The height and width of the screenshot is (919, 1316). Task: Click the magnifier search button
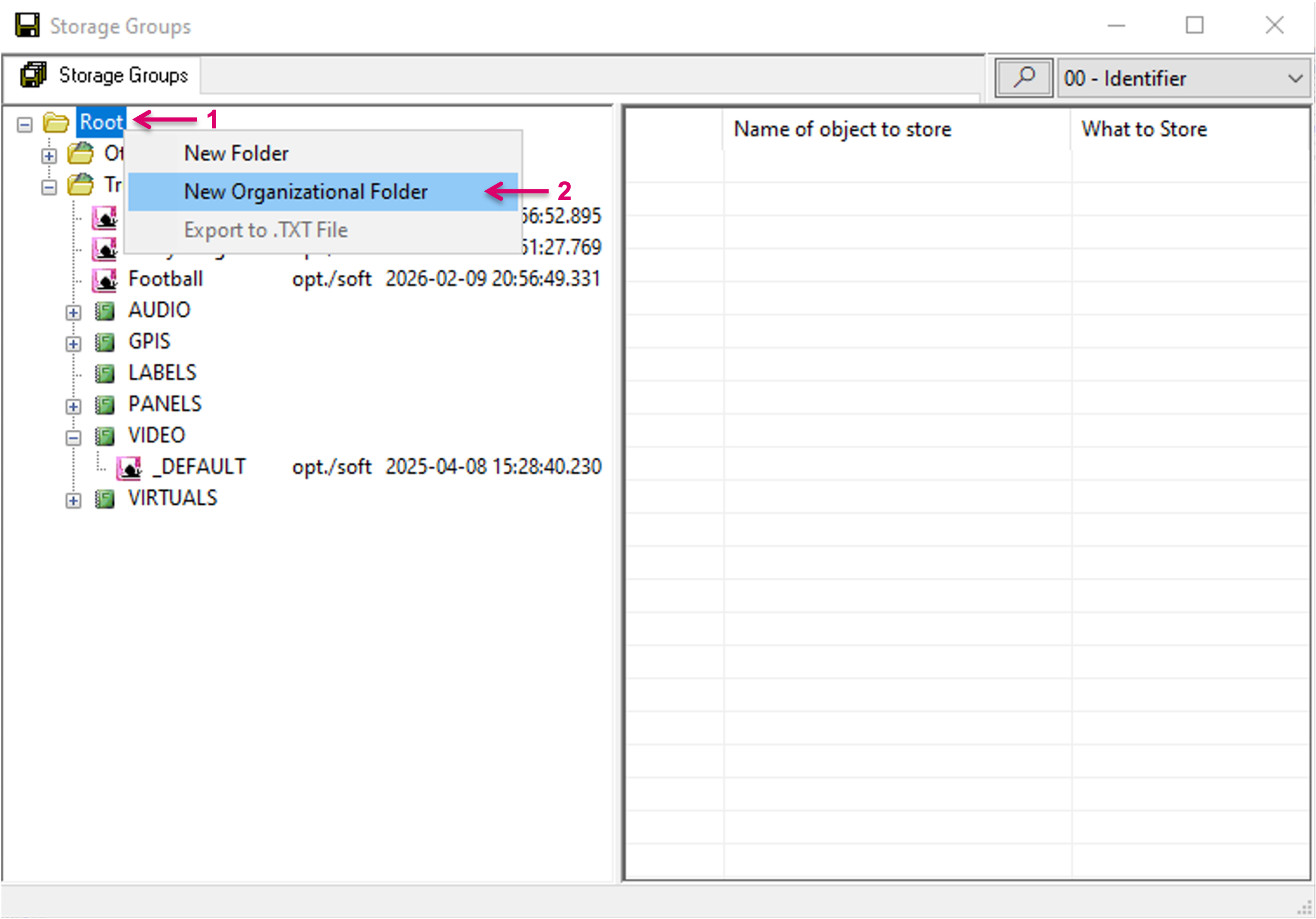(1023, 77)
